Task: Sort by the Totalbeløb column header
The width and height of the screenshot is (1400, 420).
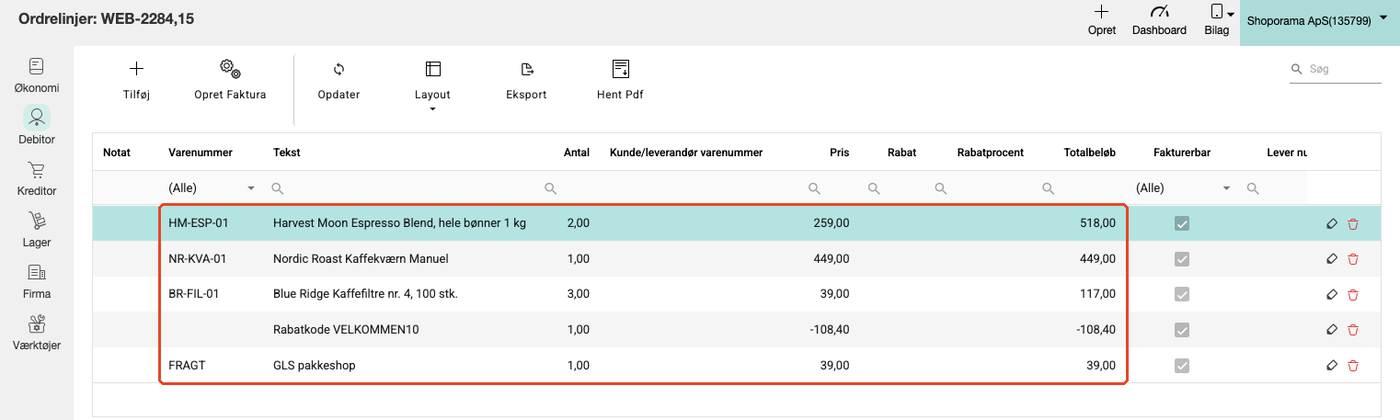Action: (x=1089, y=152)
